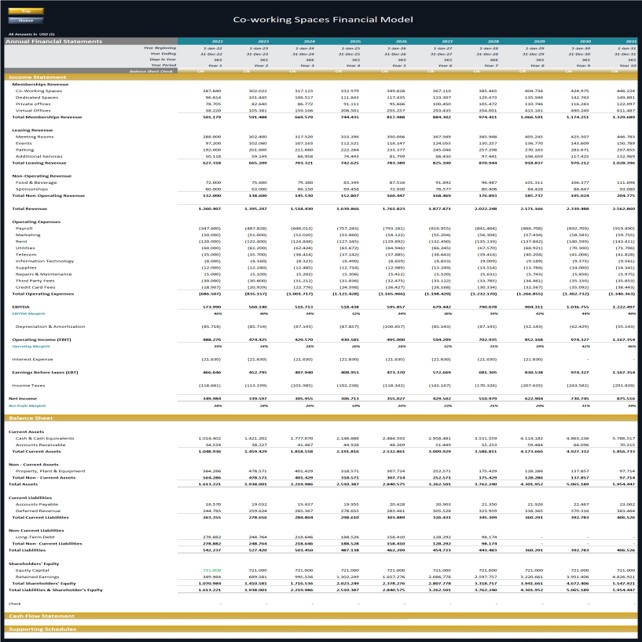This screenshot has height=642, width=642.
Task: Select the Net Income row label
Action: tap(23, 399)
